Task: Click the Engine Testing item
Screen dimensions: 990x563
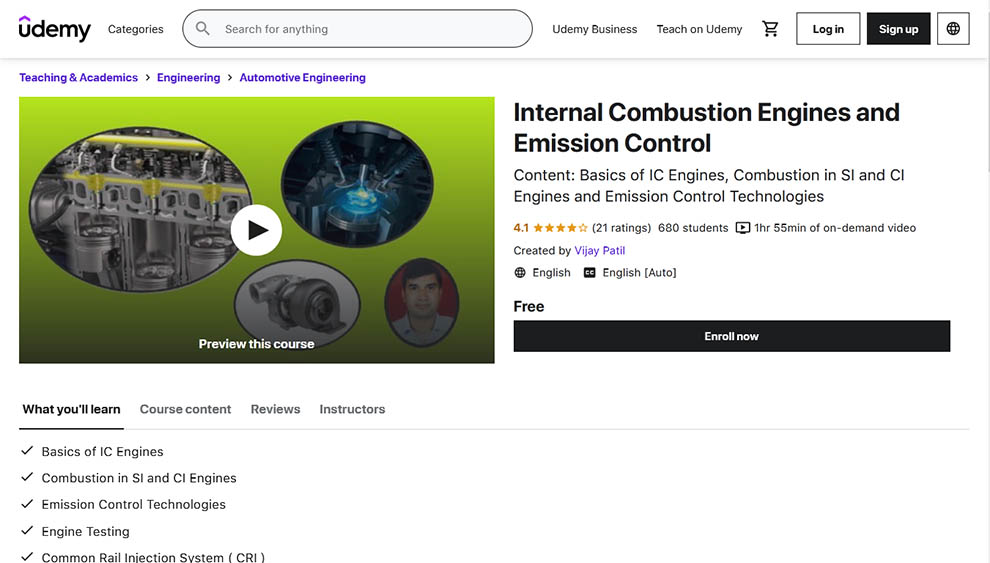Action: pyautogui.click(x=85, y=531)
